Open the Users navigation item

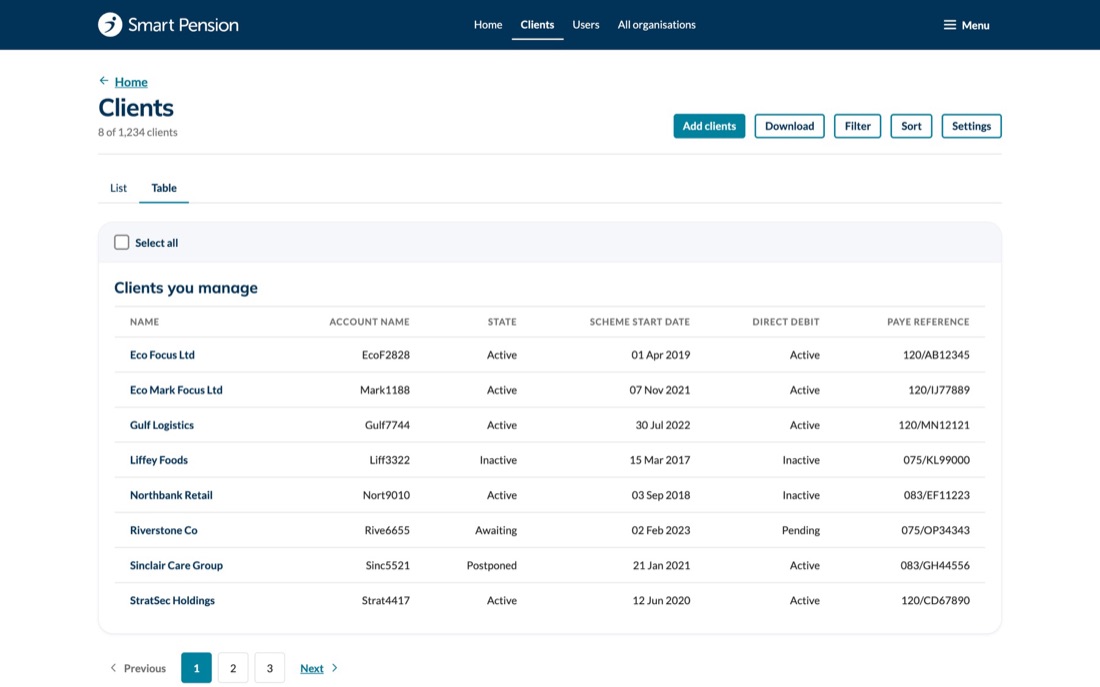pos(586,25)
